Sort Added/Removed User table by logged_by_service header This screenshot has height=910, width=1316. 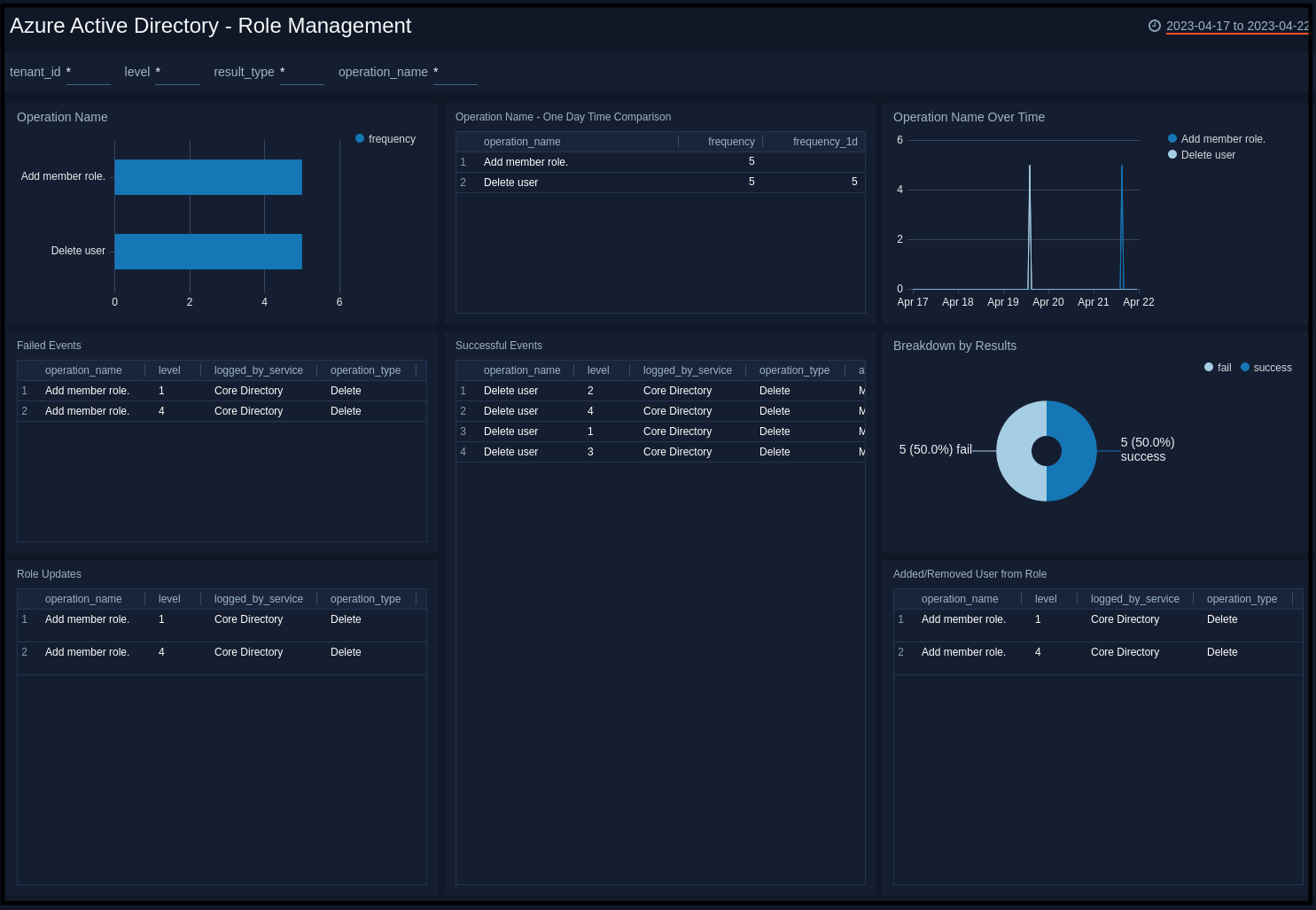click(1135, 599)
